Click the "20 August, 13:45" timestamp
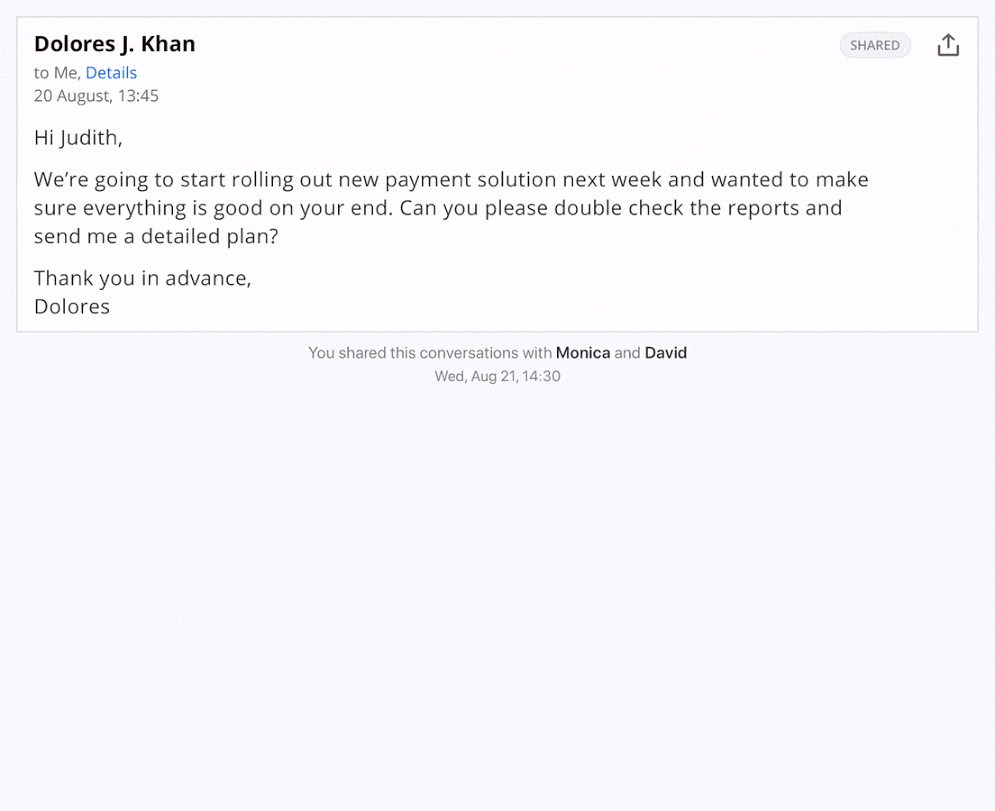The height and width of the screenshot is (811, 995). click(96, 95)
